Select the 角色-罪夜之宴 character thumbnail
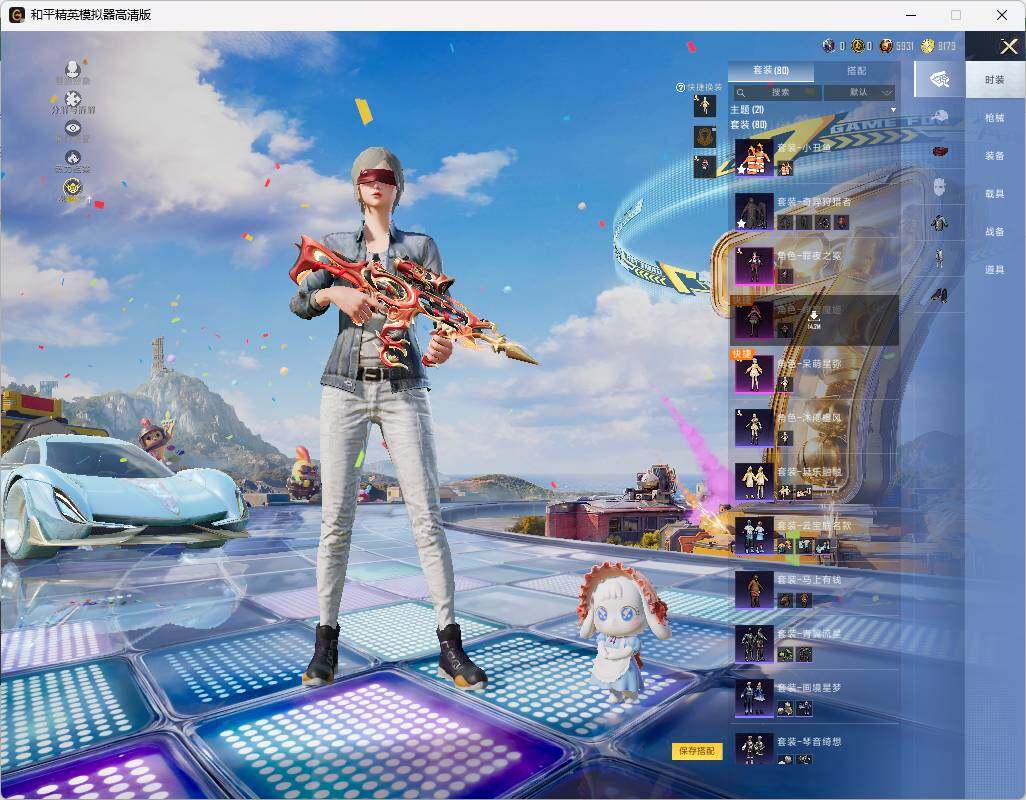 [754, 266]
